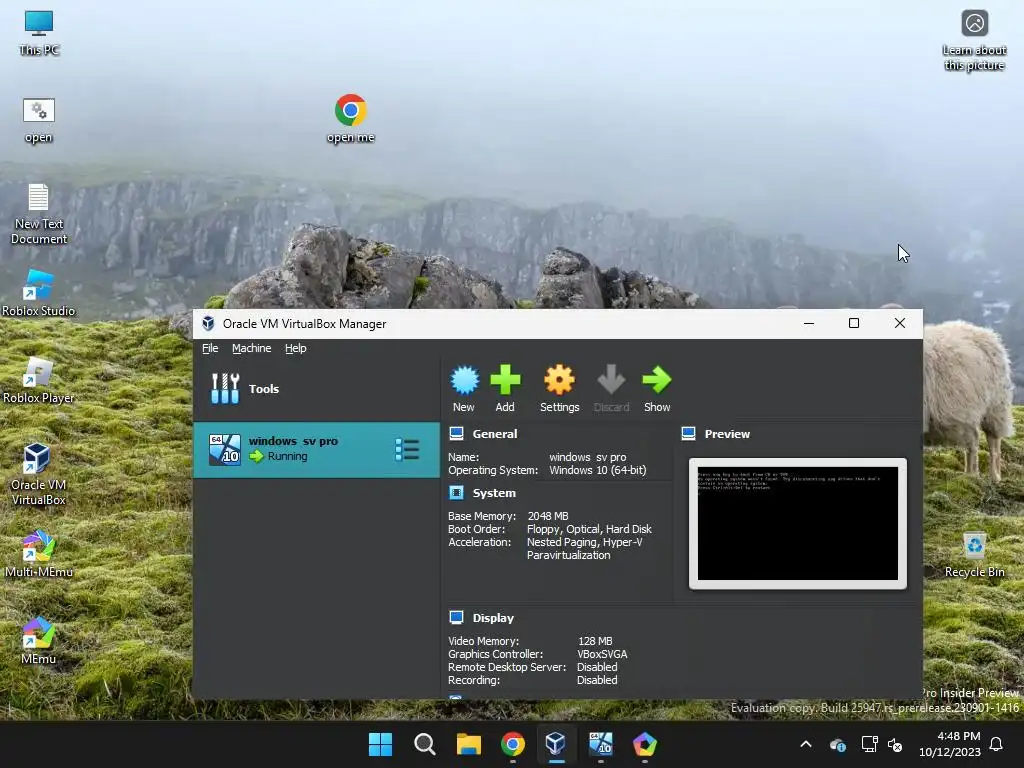Click the VM preview thumbnail

(797, 523)
